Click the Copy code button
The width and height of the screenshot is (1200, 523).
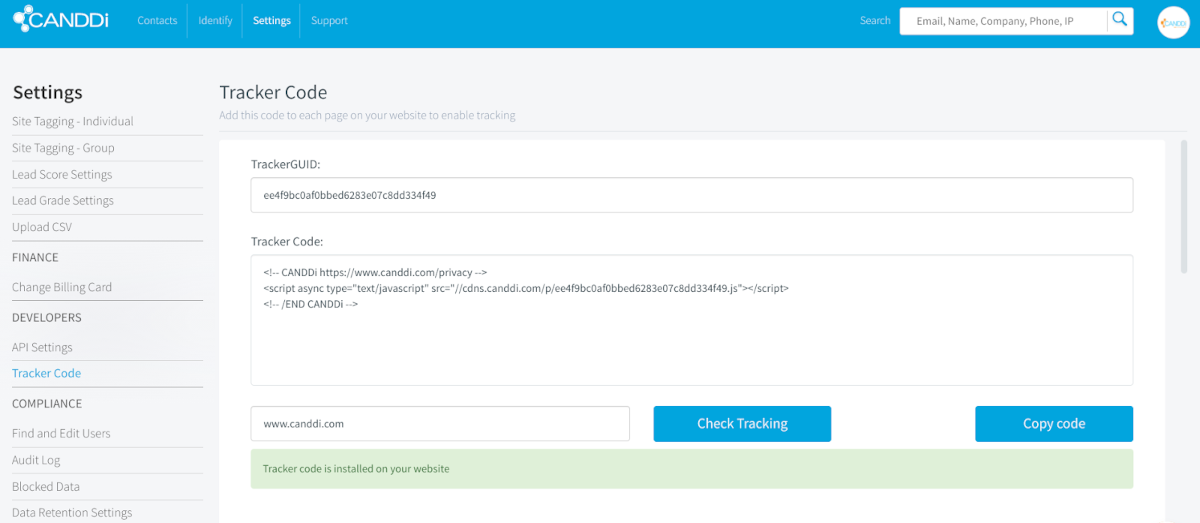(x=1054, y=424)
